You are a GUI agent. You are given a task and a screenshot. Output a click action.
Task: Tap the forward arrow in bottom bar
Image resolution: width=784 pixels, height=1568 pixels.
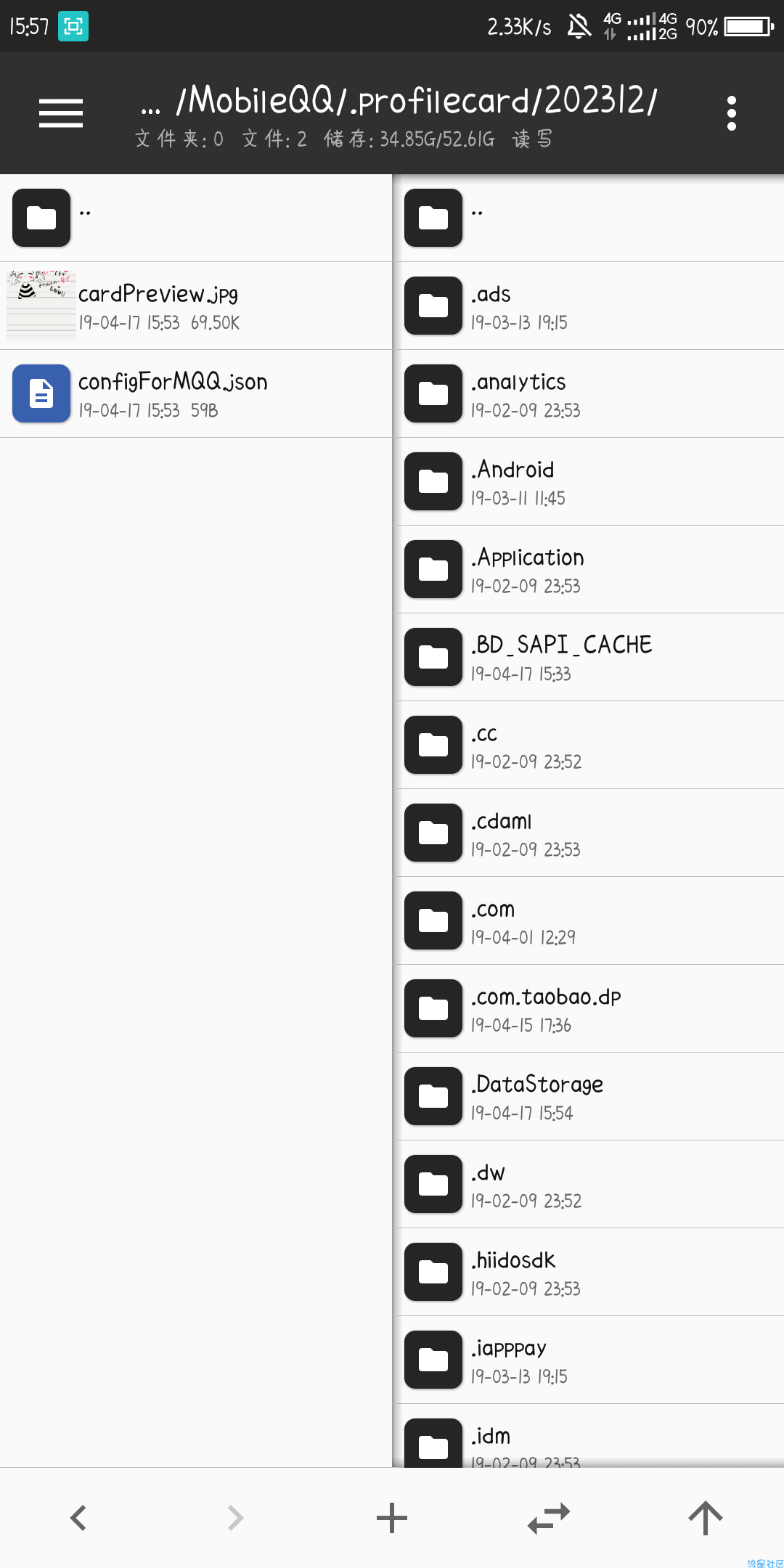[x=235, y=1517]
